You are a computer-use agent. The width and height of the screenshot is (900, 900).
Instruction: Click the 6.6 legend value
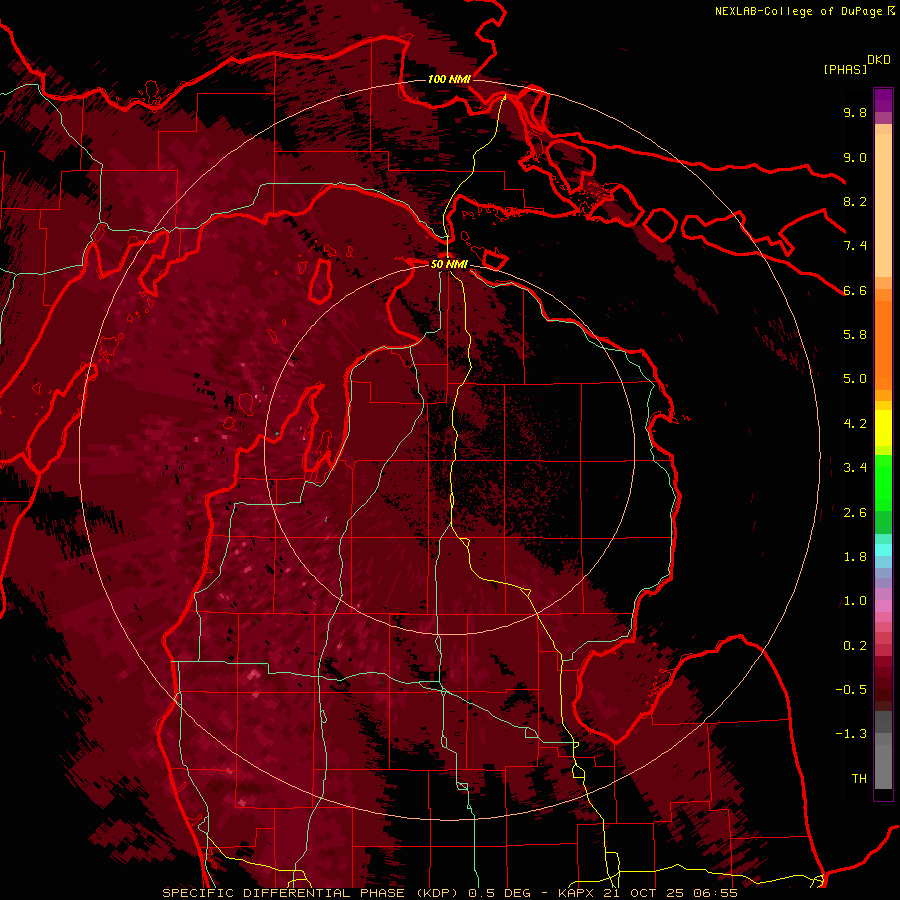pos(855,290)
